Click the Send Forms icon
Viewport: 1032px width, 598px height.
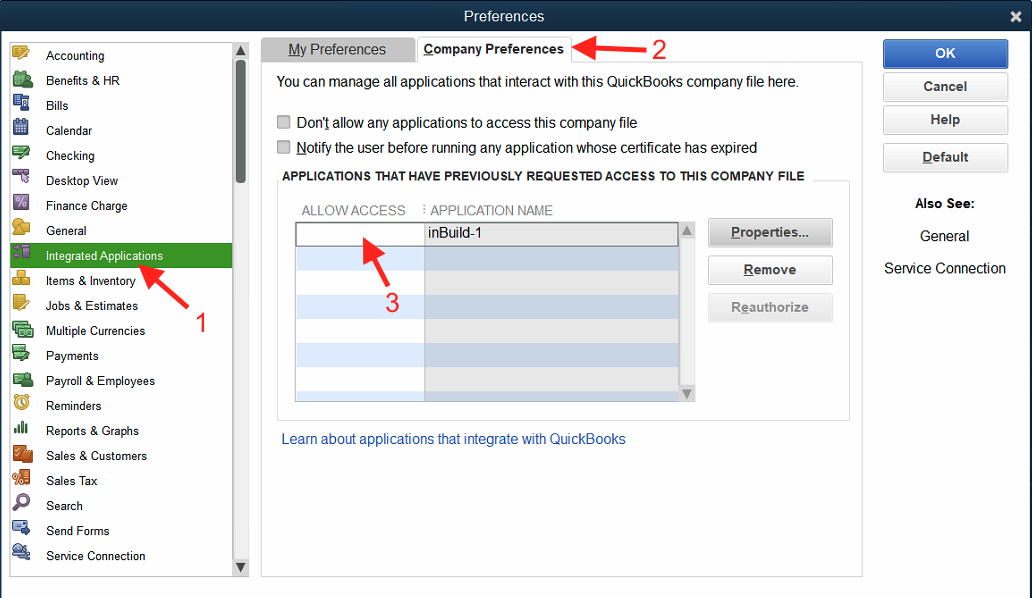point(21,529)
